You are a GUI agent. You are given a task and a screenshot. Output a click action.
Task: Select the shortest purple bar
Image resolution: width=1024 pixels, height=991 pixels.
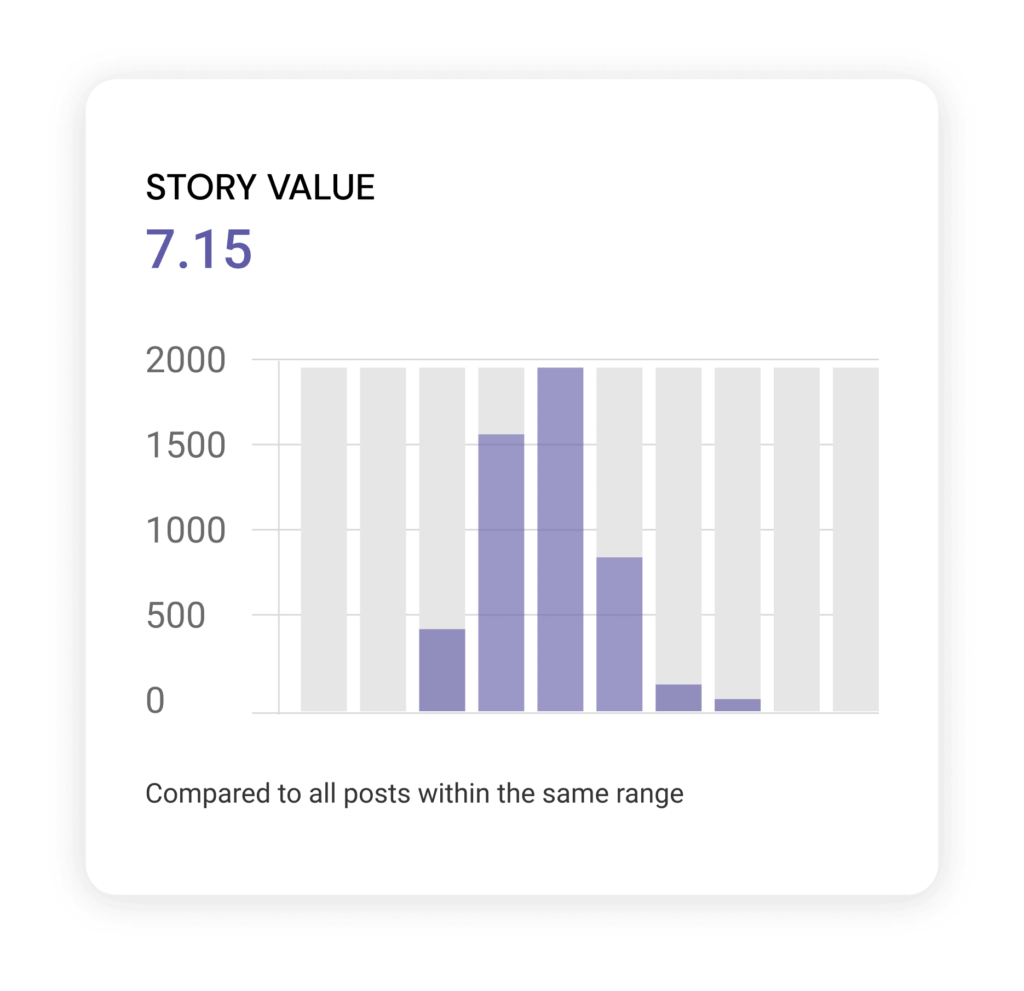[737, 705]
